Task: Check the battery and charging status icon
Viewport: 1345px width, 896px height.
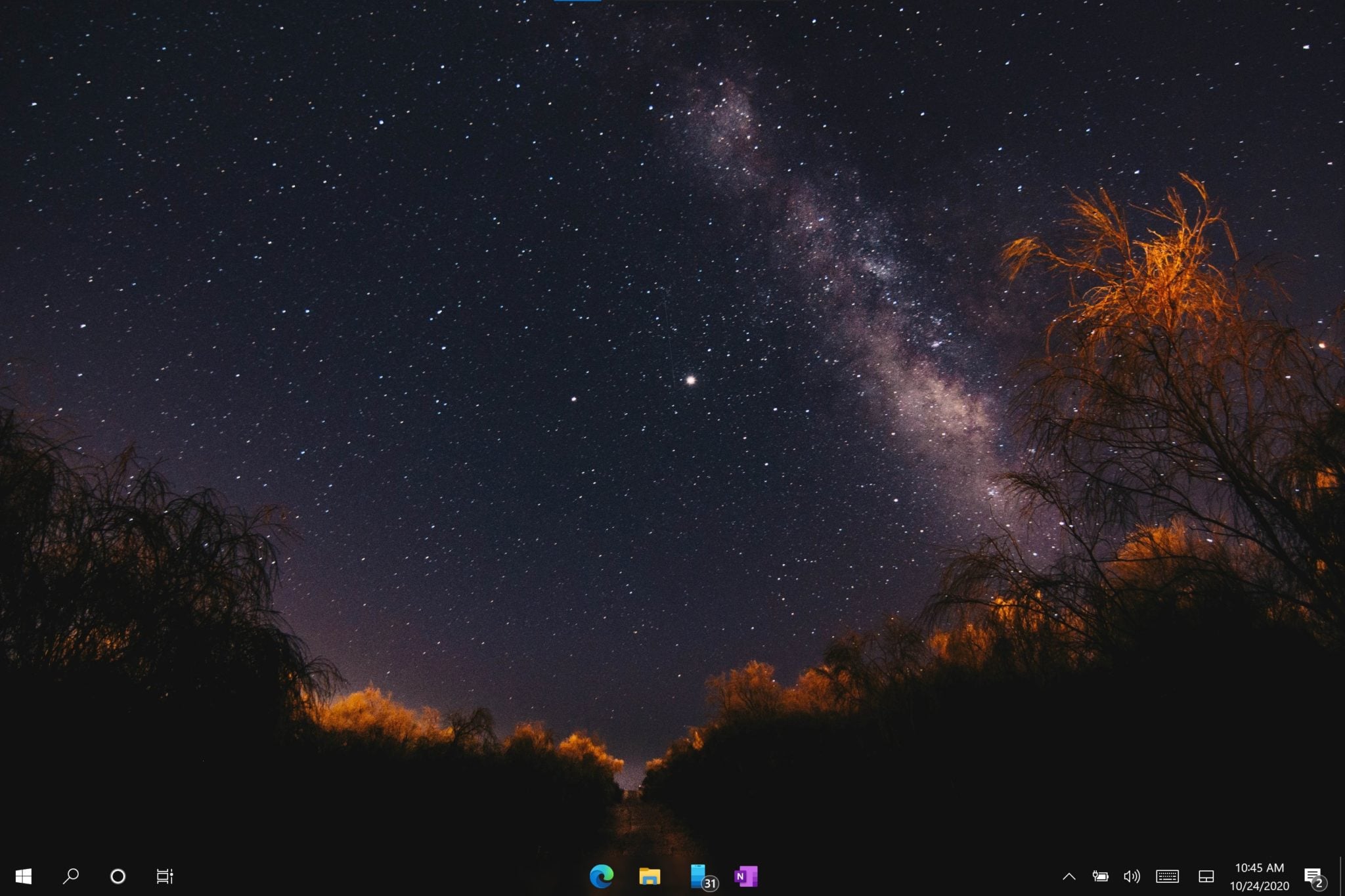Action: [1102, 876]
